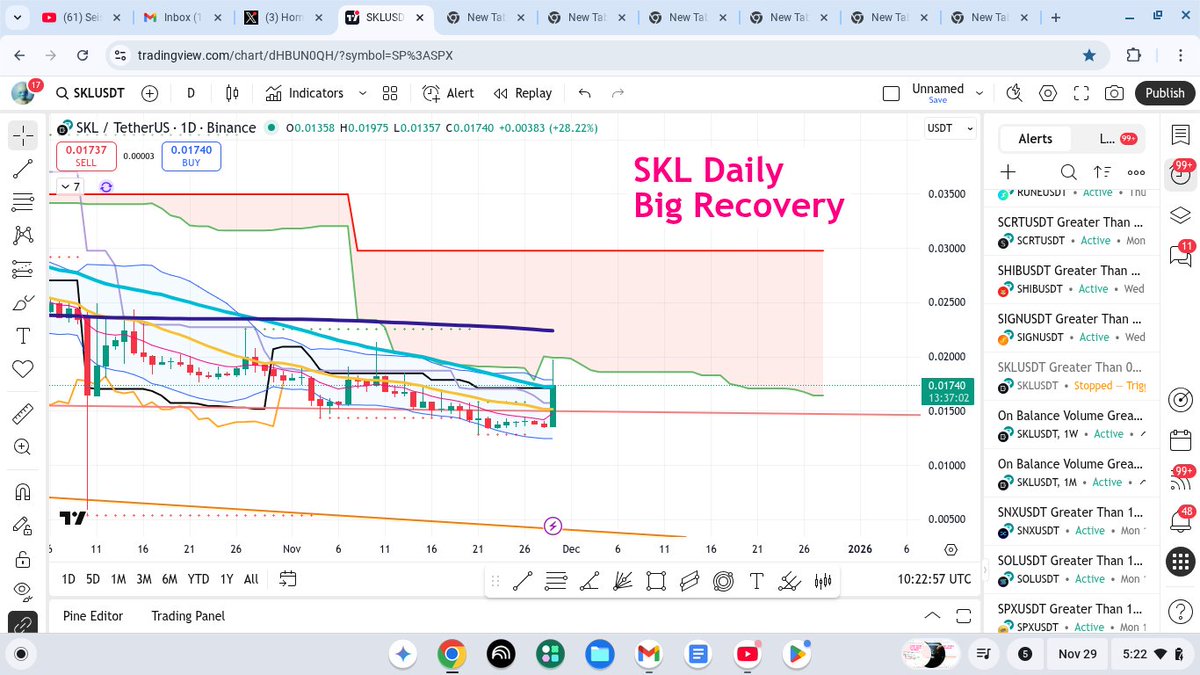
Task: Select the 1D date range
Action: (68, 578)
